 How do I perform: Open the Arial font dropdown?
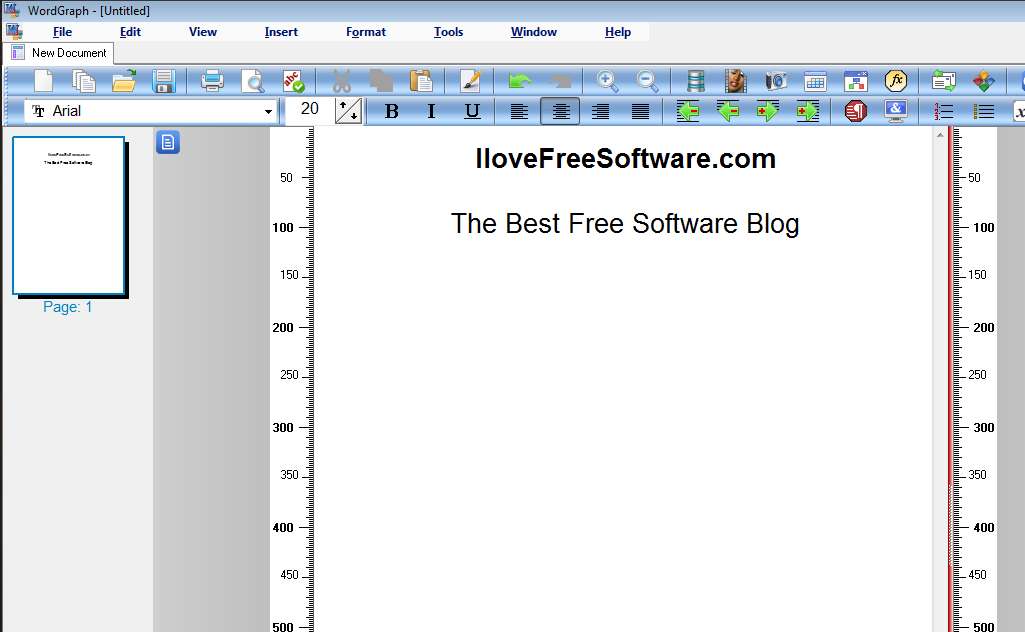point(268,112)
